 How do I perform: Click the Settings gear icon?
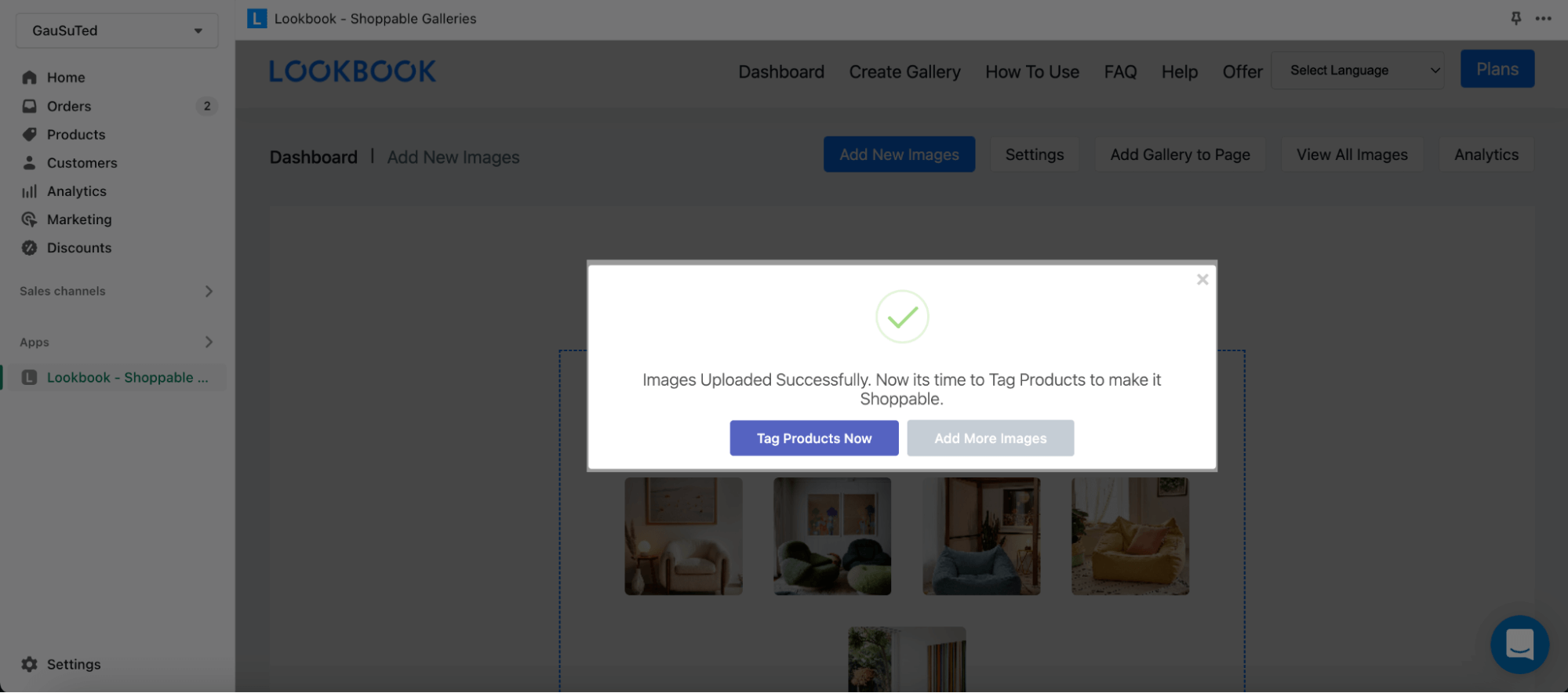pos(30,664)
